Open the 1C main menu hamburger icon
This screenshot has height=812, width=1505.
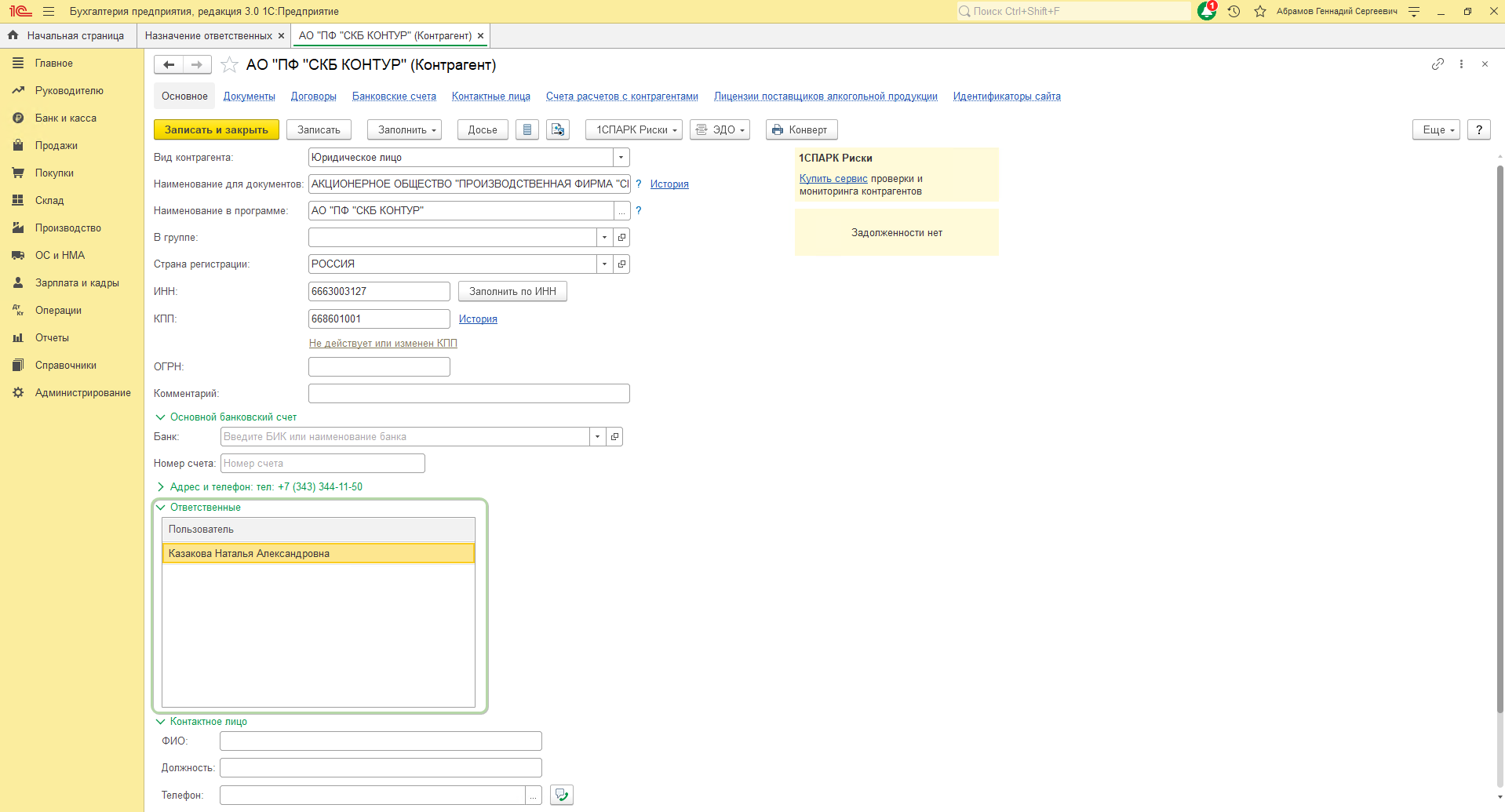[49, 12]
